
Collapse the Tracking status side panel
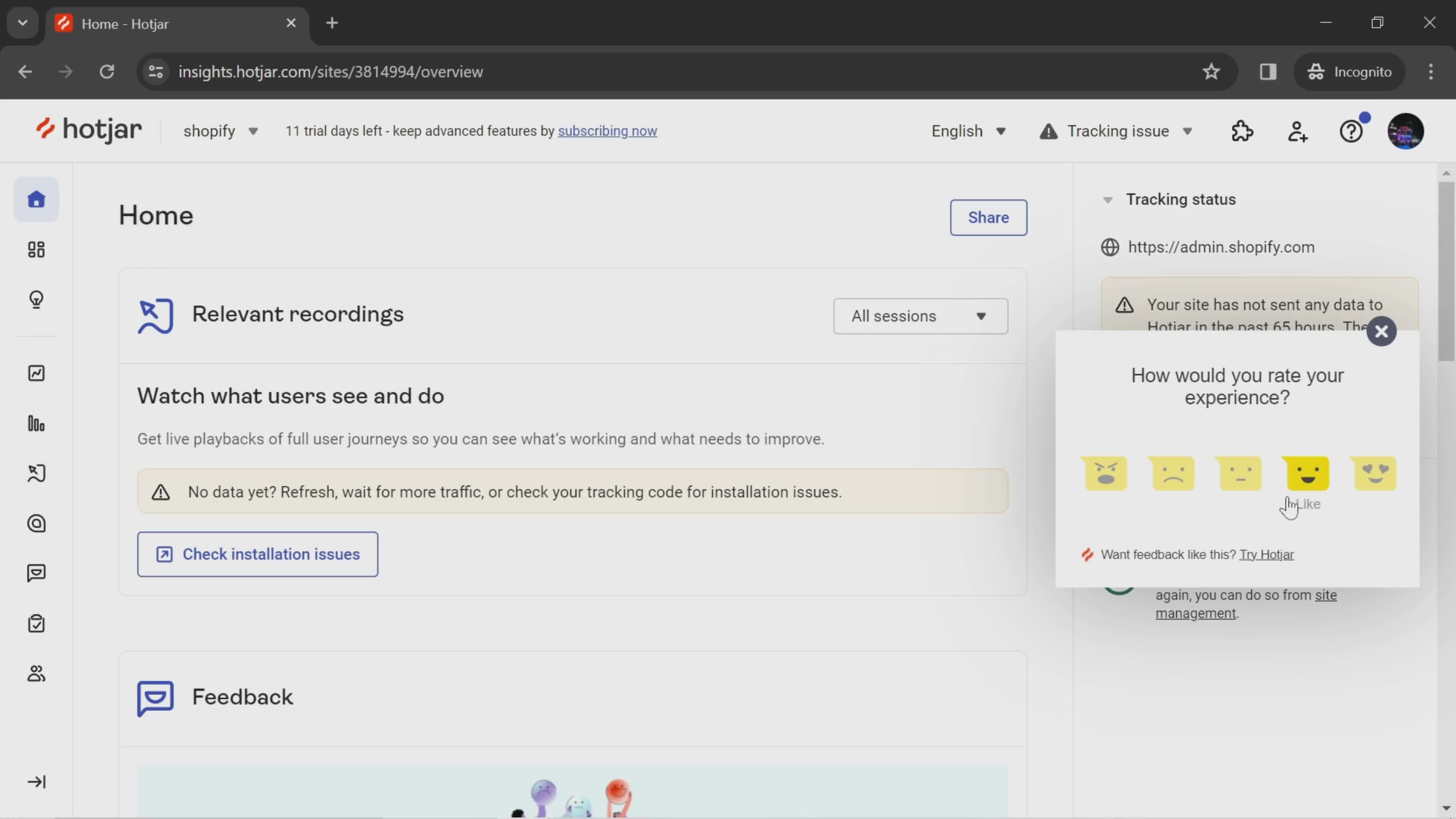(x=1107, y=199)
